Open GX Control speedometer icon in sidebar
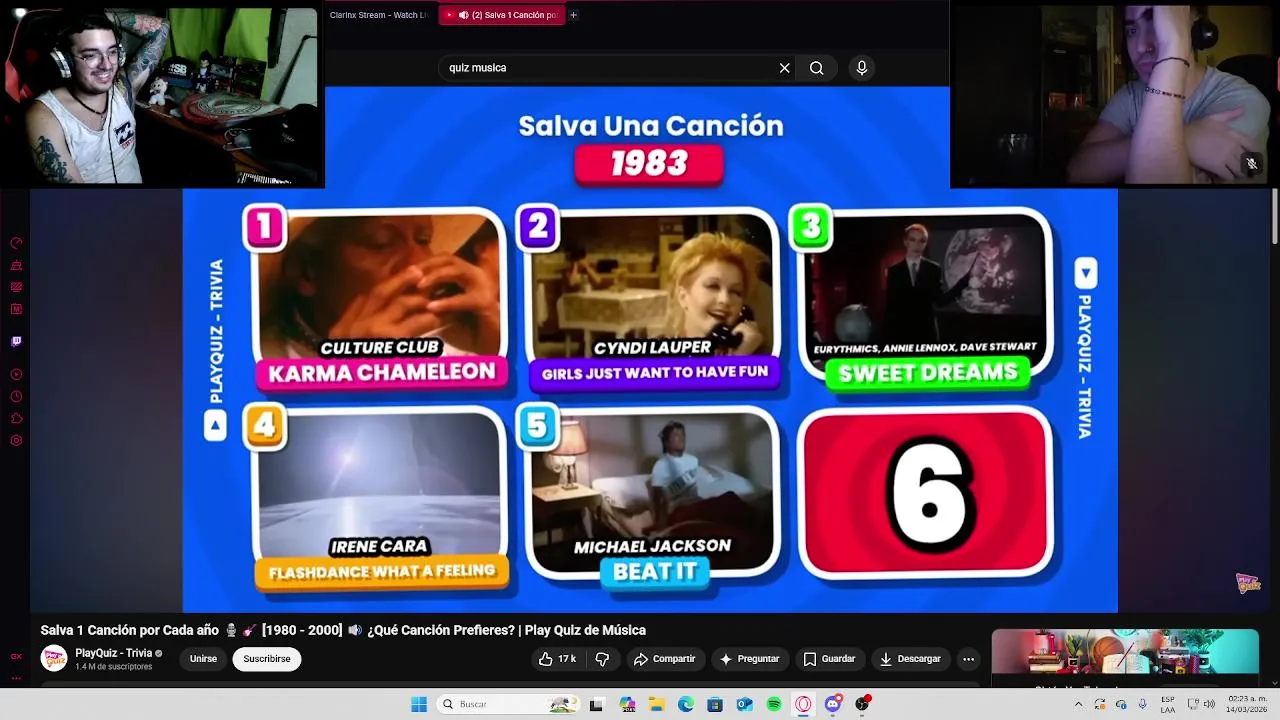Viewport: 1280px width, 720px height. pos(16,243)
